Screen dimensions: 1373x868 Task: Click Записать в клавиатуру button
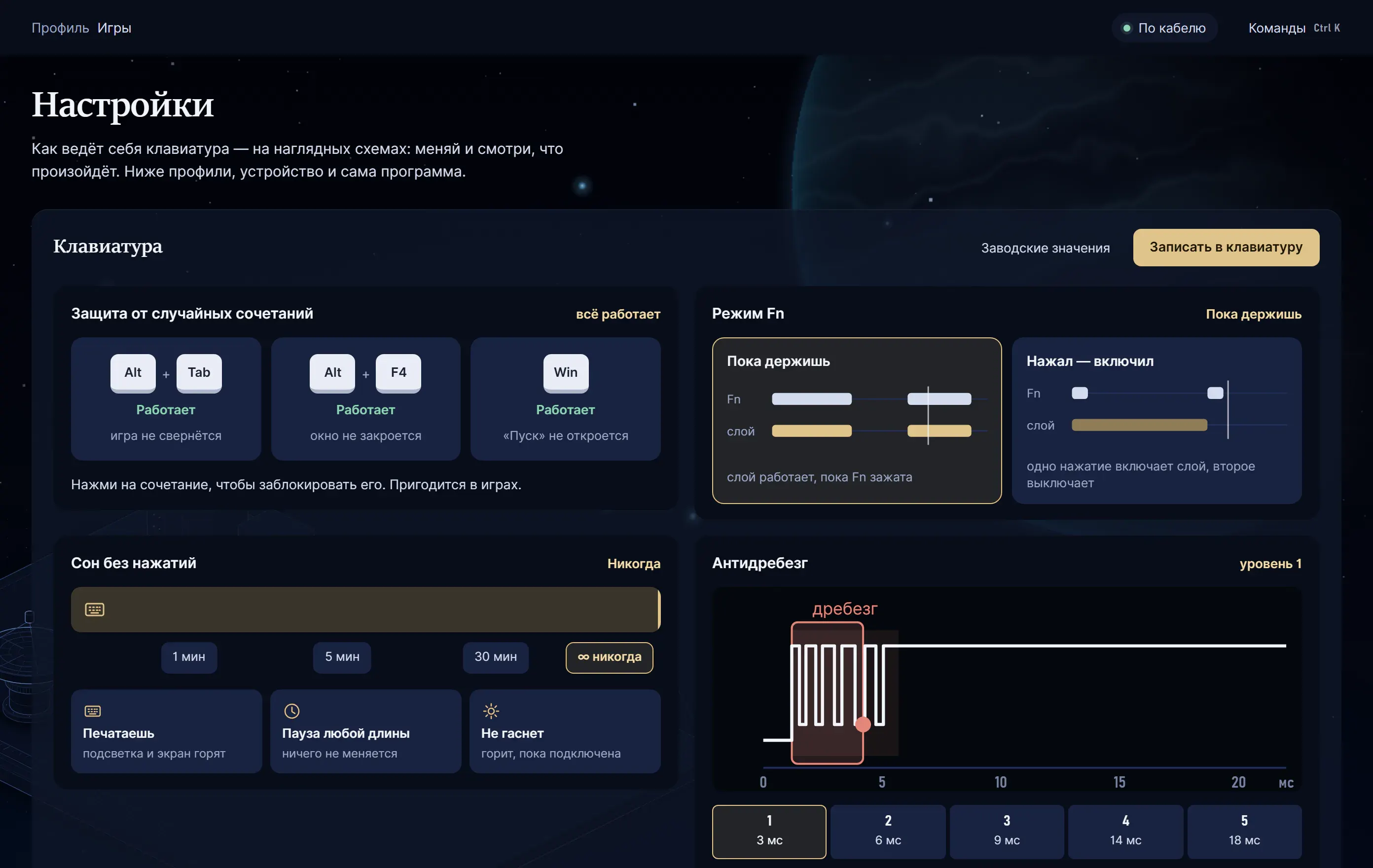1226,248
